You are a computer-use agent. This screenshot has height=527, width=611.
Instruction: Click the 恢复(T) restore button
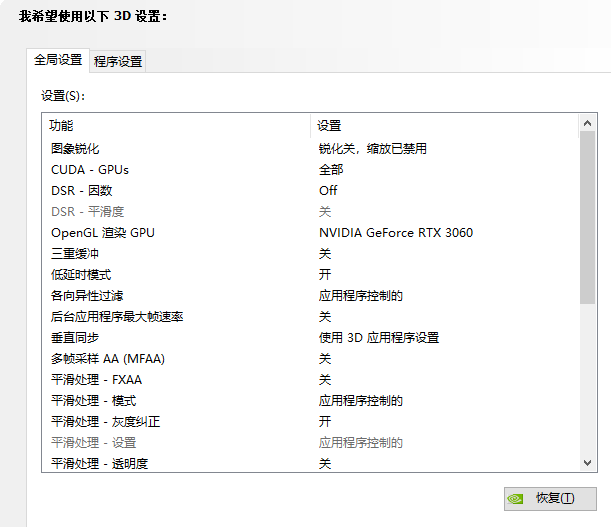(550, 499)
